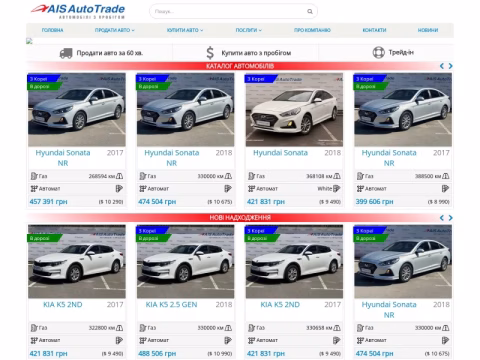The image size is (480, 360).
Task: Click the fuel pump icon on 399 606 грн card
Action: (x=360, y=176)
